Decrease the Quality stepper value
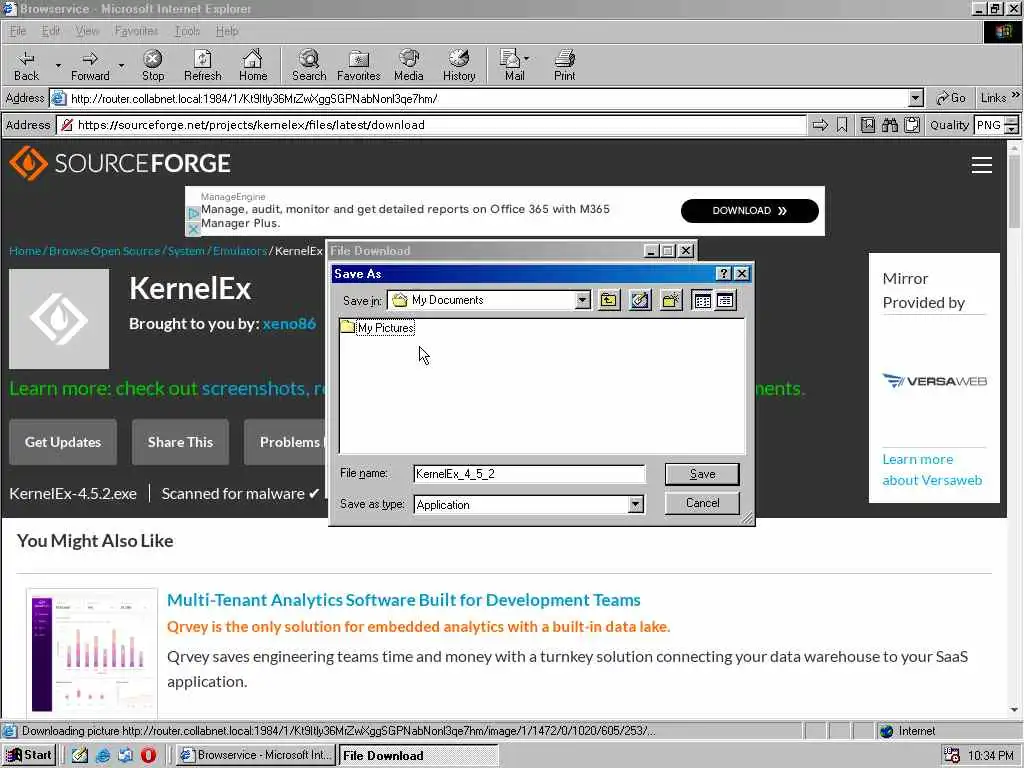This screenshot has height=768, width=1024. click(x=1012, y=129)
